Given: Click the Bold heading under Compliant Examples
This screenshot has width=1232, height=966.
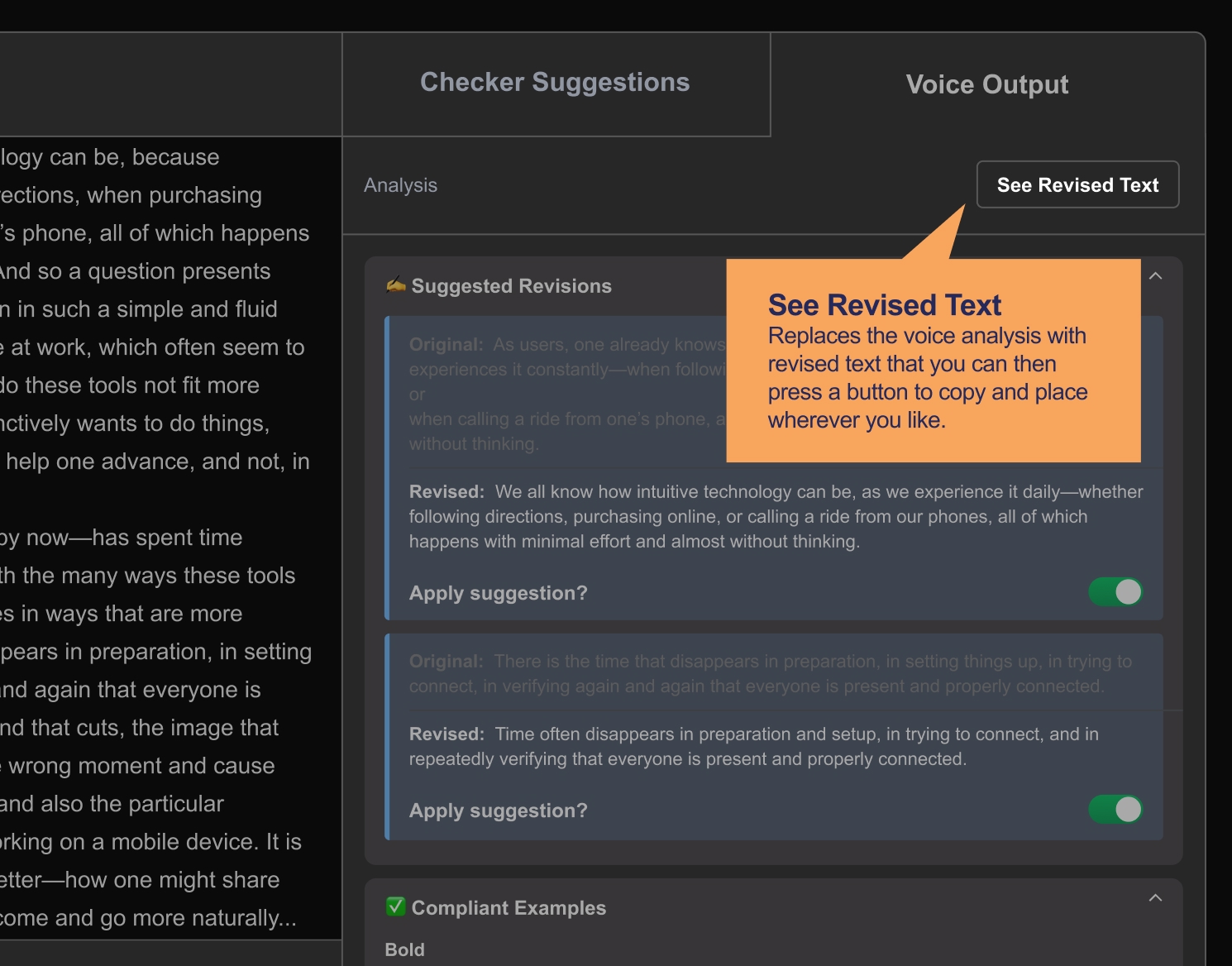Looking at the screenshot, I should click(404, 949).
